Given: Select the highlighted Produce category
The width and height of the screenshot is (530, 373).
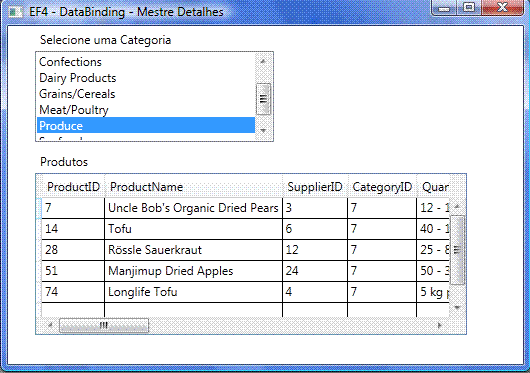Looking at the screenshot, I should (x=146, y=125).
